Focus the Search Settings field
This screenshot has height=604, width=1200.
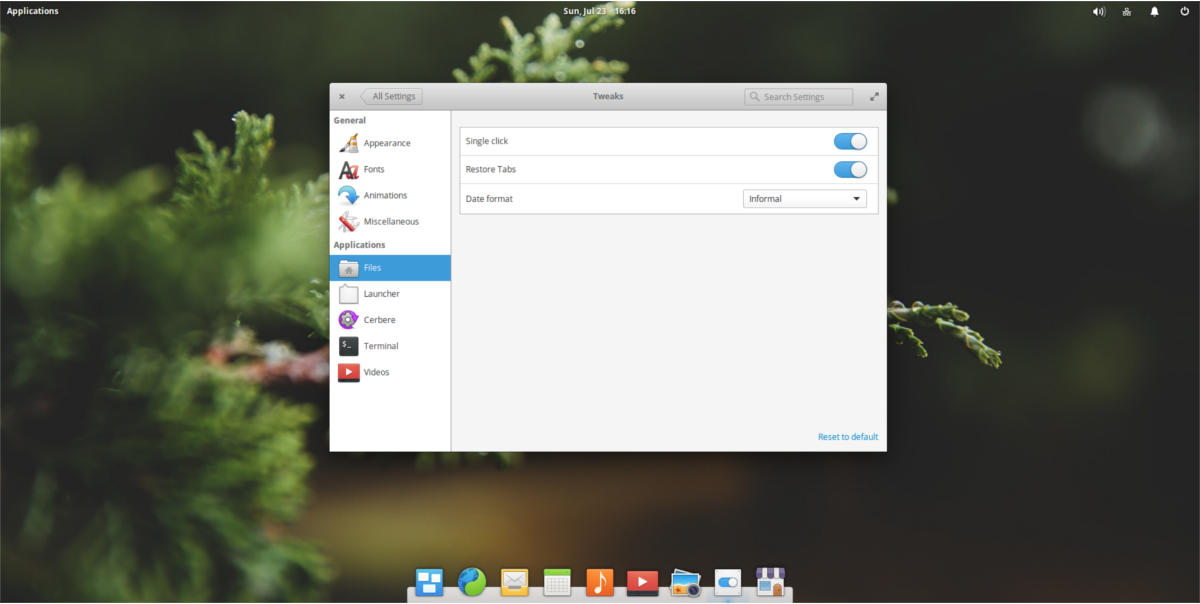pos(799,97)
